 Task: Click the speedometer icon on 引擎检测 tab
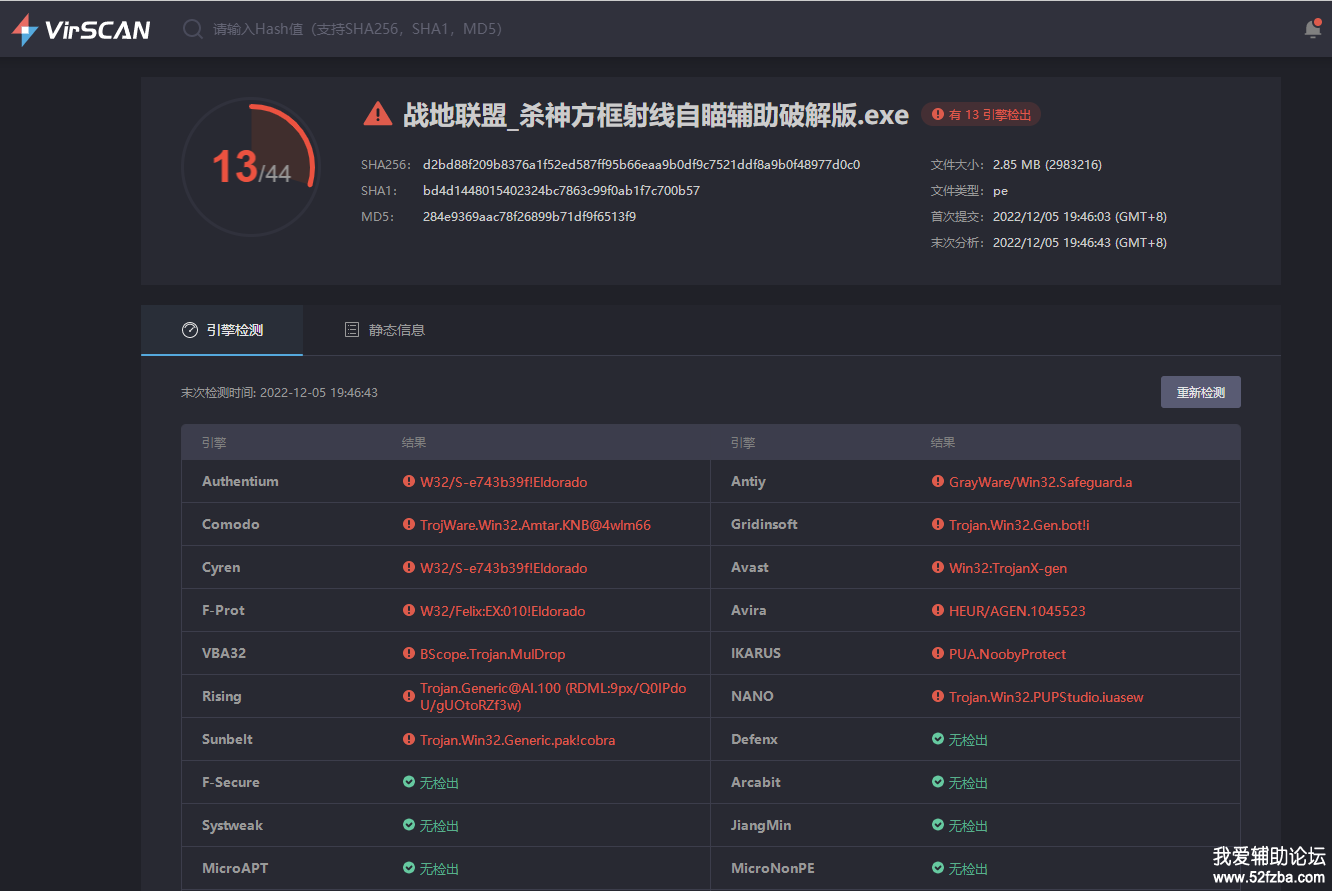[190, 330]
